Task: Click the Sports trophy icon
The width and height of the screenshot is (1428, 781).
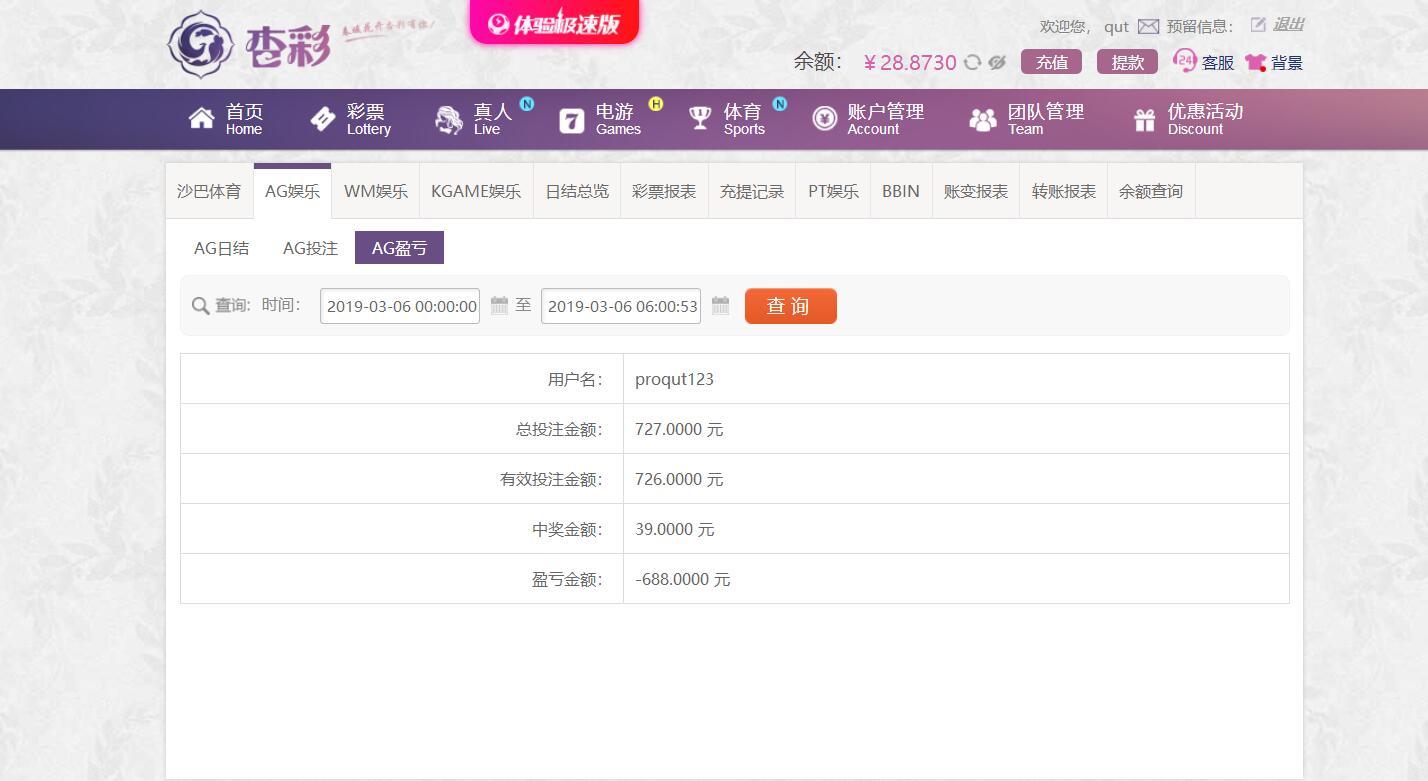Action: click(700, 119)
